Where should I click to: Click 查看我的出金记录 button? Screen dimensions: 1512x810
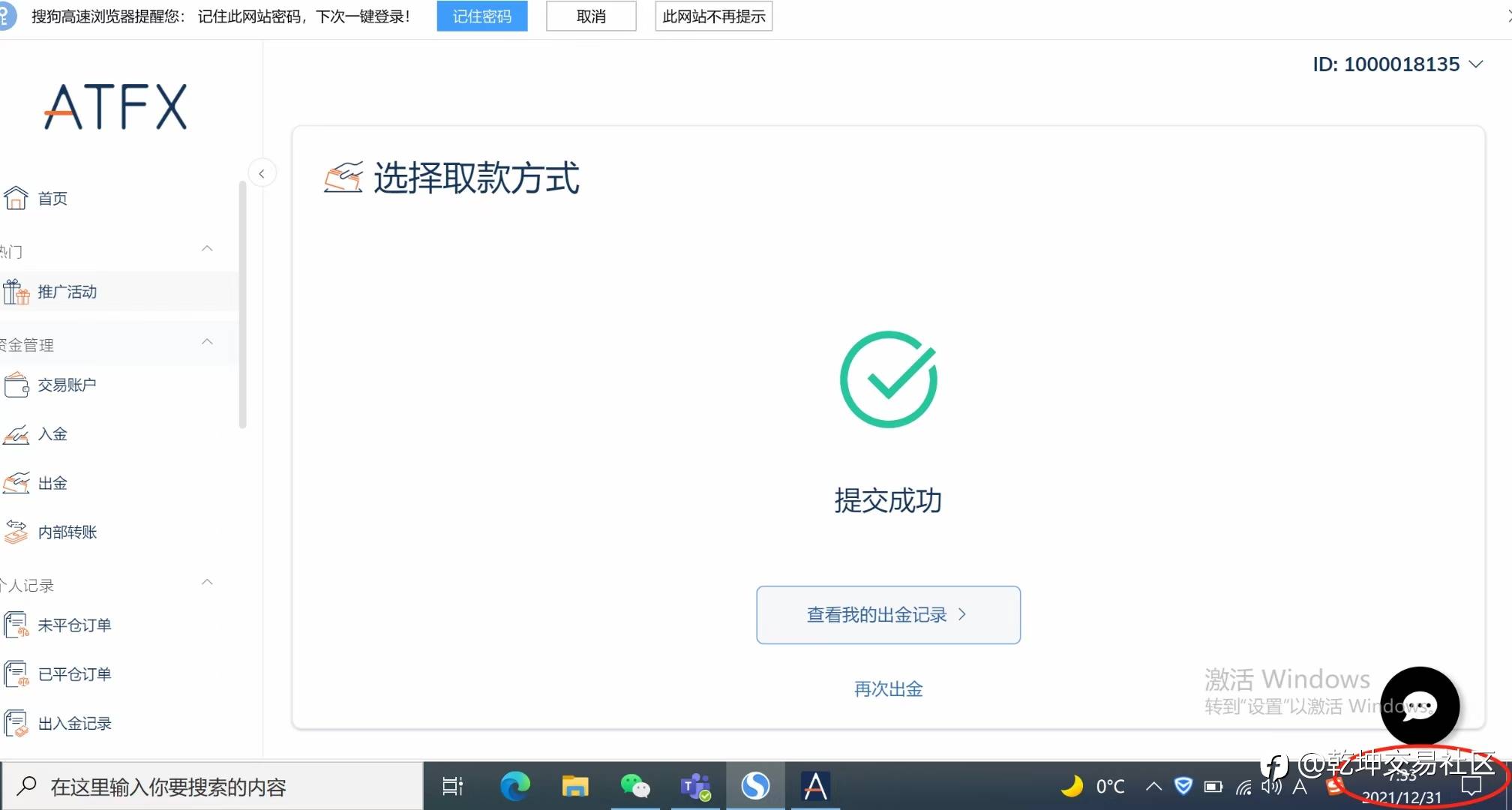pos(888,615)
